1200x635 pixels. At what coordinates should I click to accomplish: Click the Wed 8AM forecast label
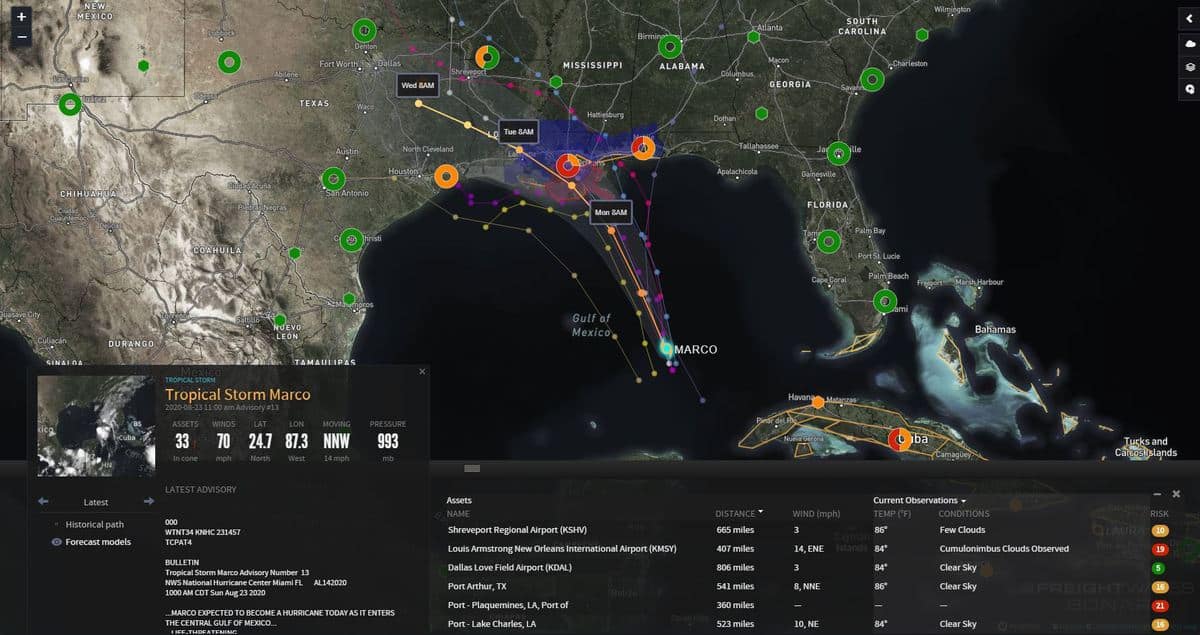pos(418,86)
